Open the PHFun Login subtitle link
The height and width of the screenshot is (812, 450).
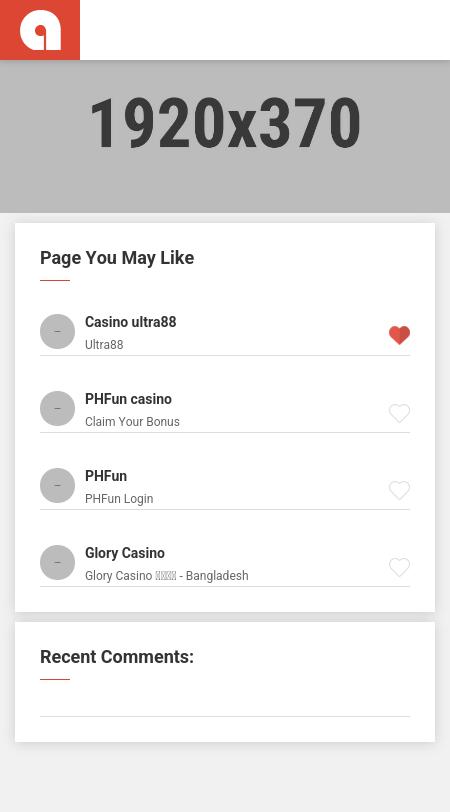(x=119, y=499)
